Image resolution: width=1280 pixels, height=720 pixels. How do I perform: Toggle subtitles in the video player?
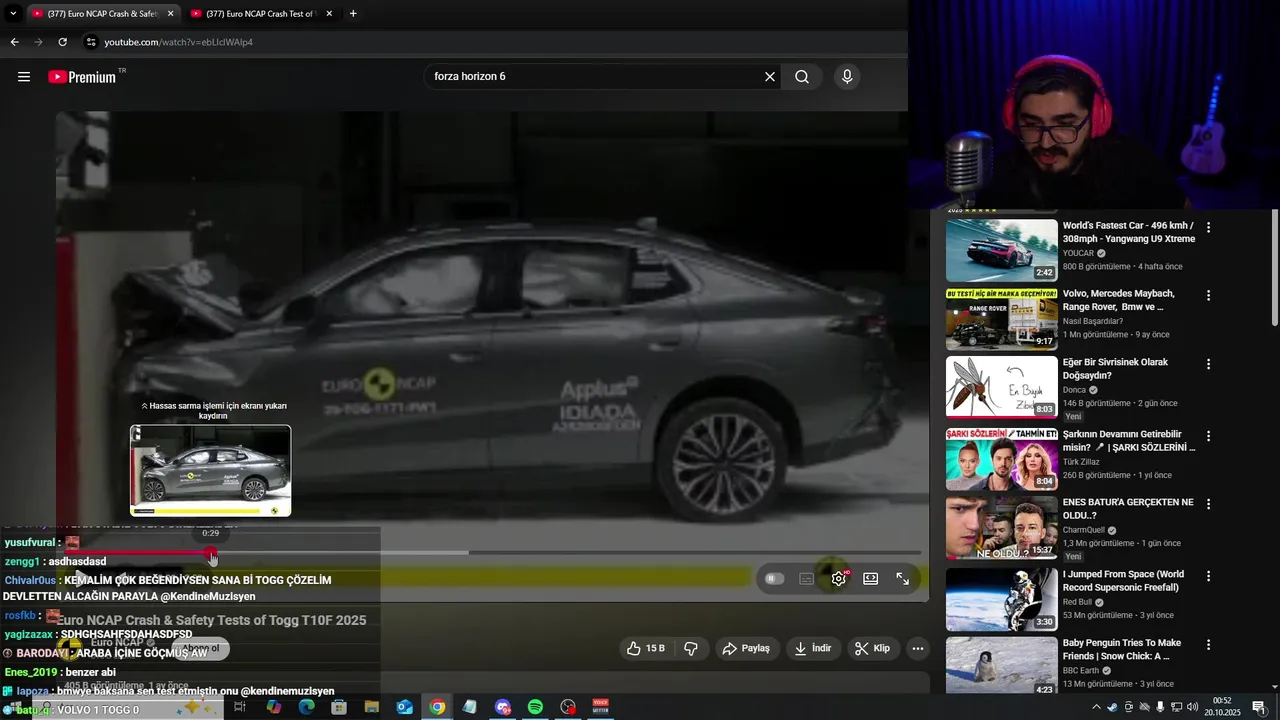(x=806, y=579)
